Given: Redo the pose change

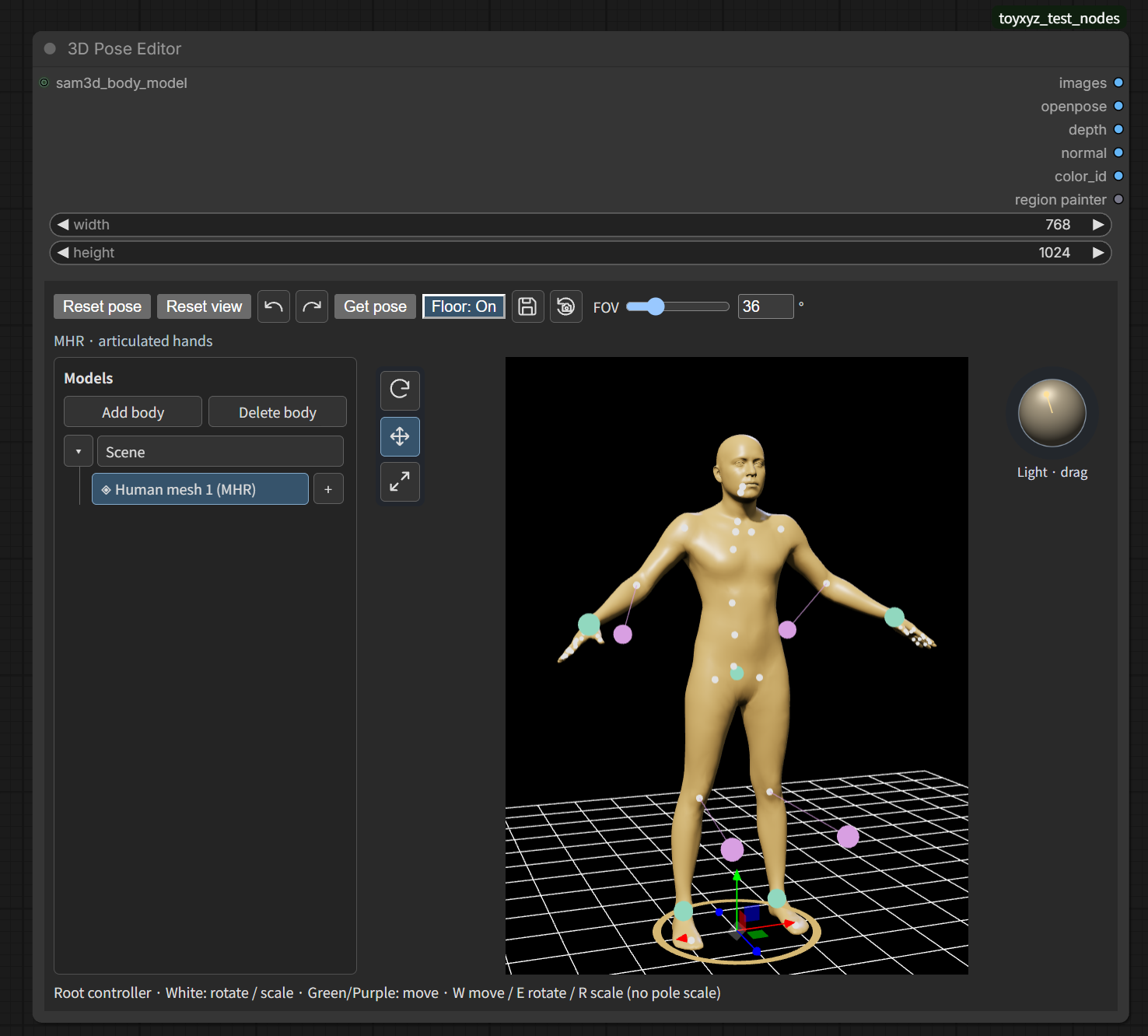Looking at the screenshot, I should pyautogui.click(x=312, y=306).
